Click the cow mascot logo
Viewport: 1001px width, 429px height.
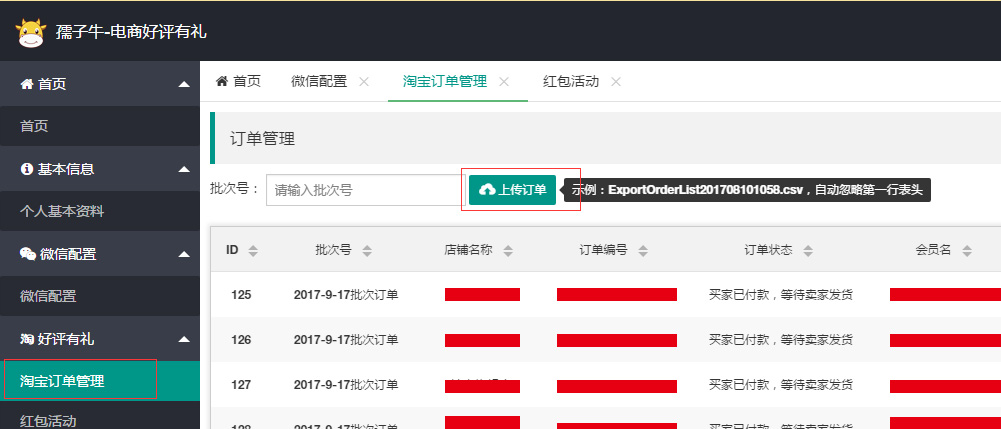tap(31, 33)
